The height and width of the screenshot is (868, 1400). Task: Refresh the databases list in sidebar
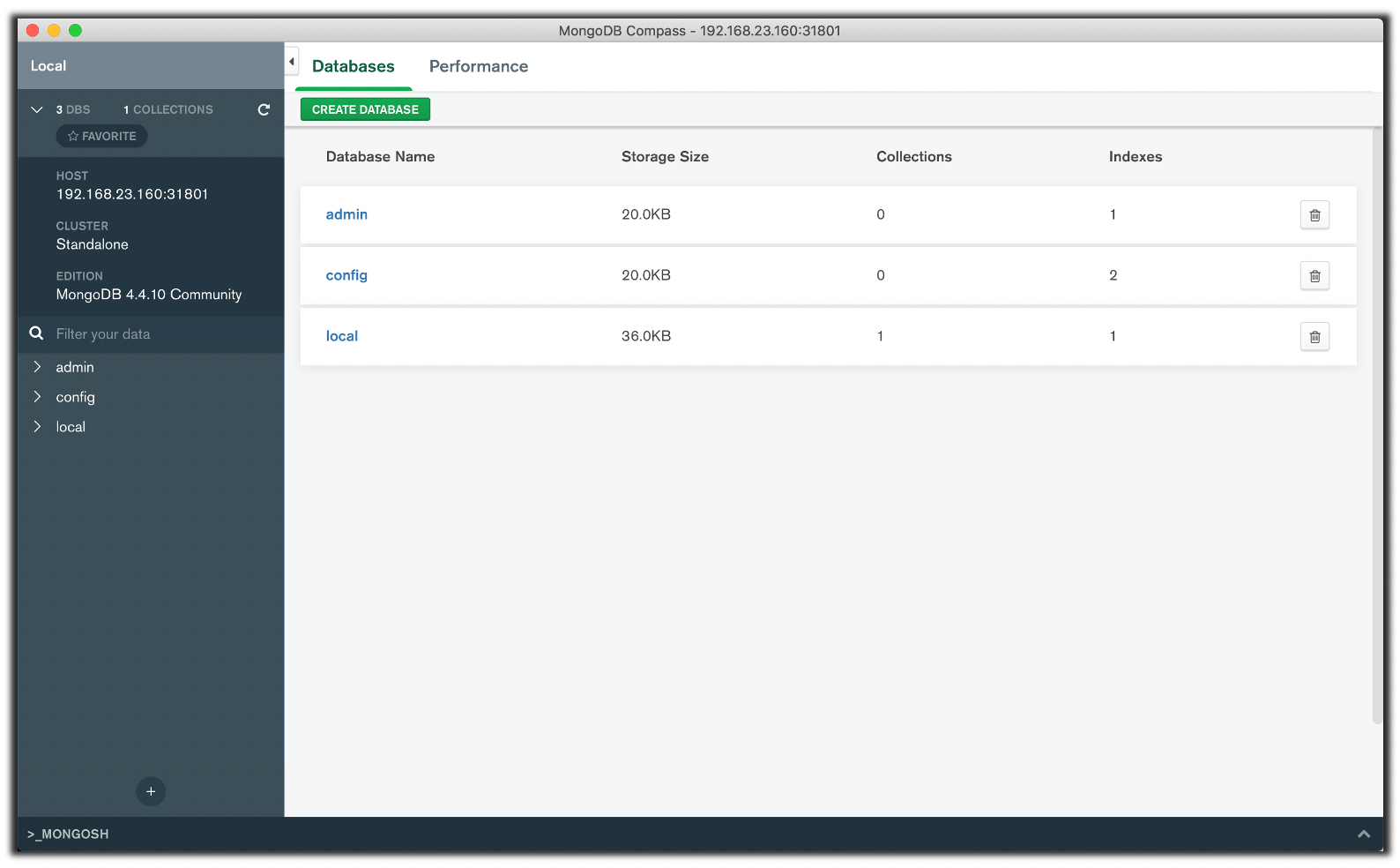[264, 109]
